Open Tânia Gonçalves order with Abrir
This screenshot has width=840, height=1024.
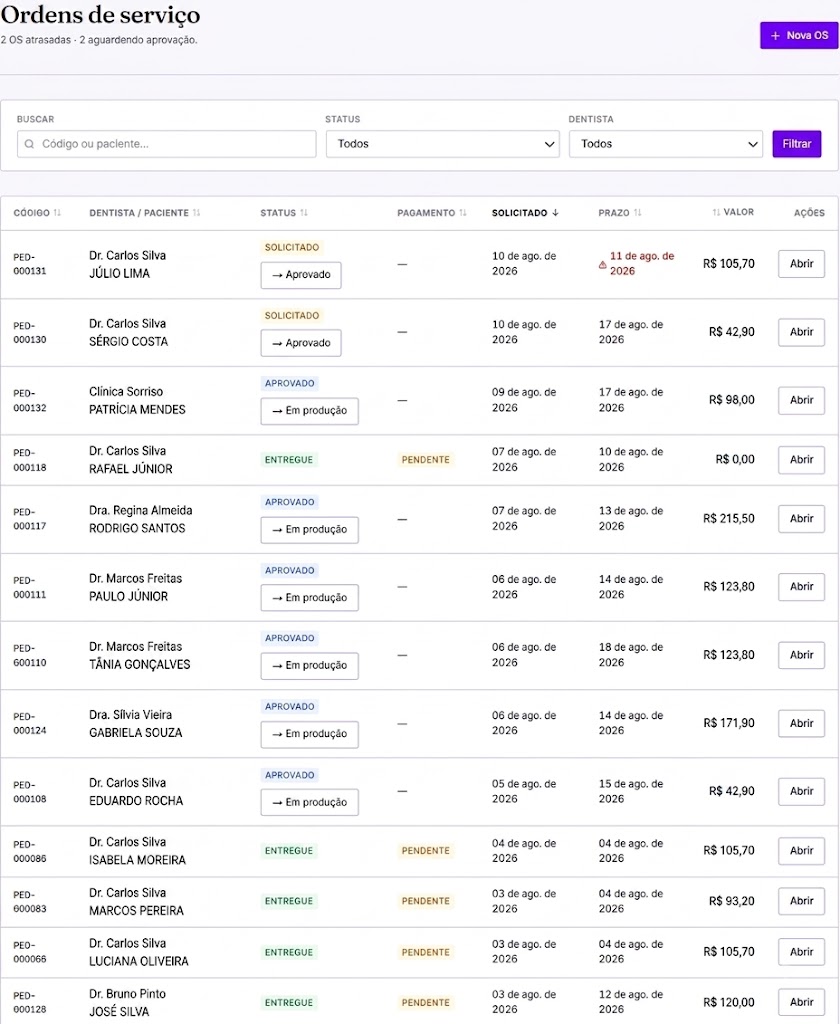pos(801,655)
